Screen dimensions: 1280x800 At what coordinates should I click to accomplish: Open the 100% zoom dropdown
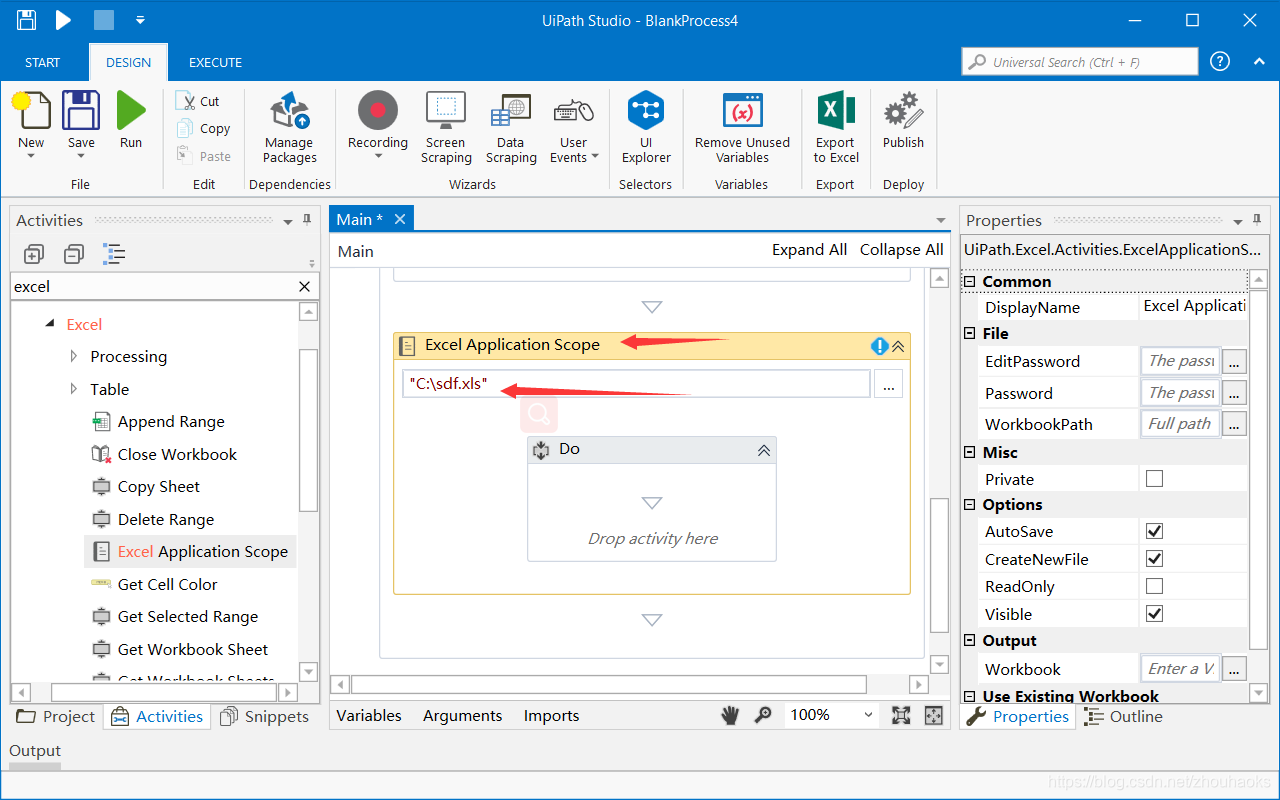tap(868, 715)
